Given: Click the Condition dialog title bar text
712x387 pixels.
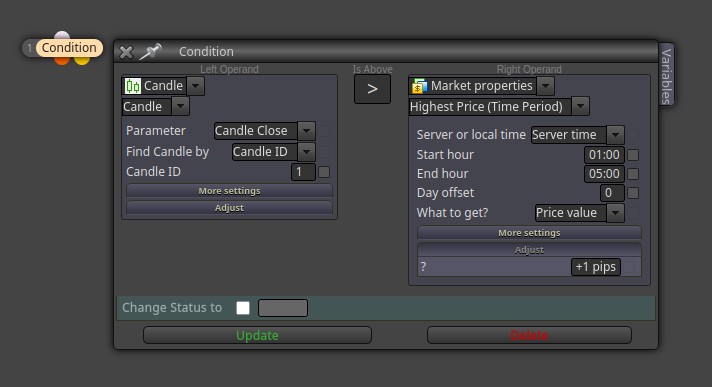Looking at the screenshot, I should pyautogui.click(x=206, y=52).
